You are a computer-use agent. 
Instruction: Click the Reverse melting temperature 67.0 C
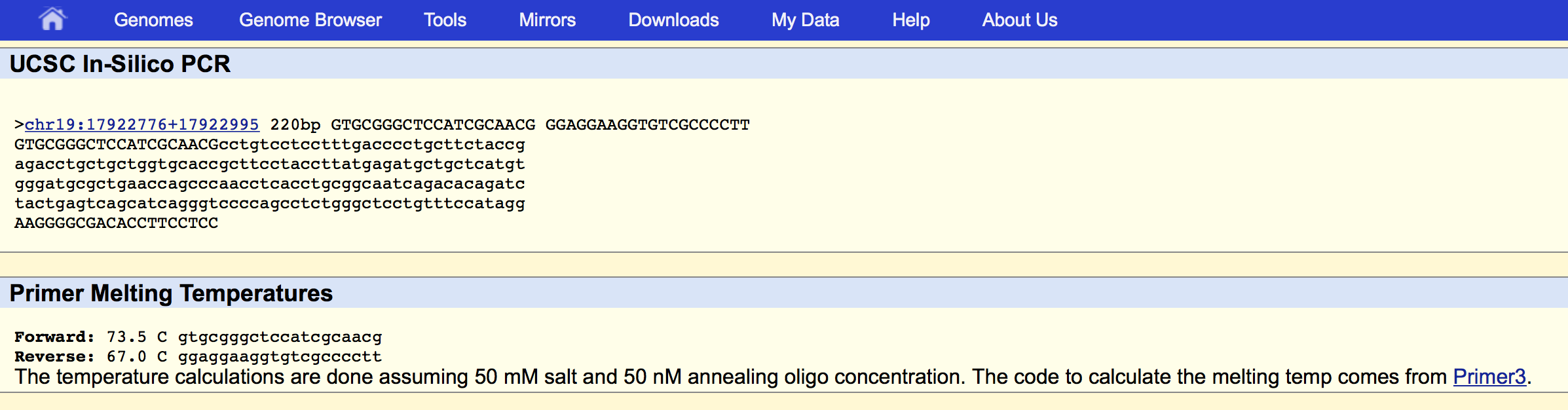136,356
